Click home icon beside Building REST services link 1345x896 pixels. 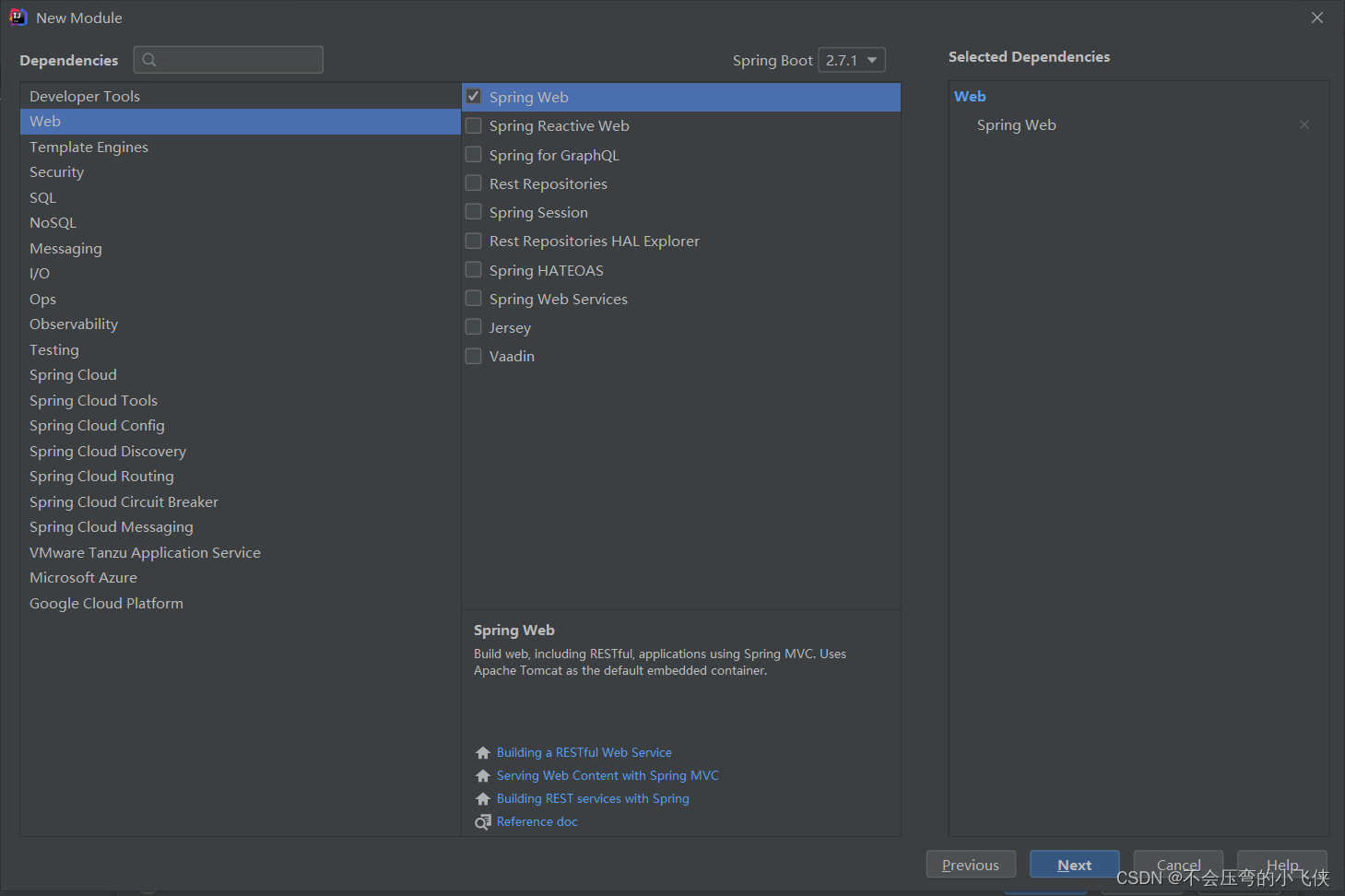pyautogui.click(x=483, y=799)
